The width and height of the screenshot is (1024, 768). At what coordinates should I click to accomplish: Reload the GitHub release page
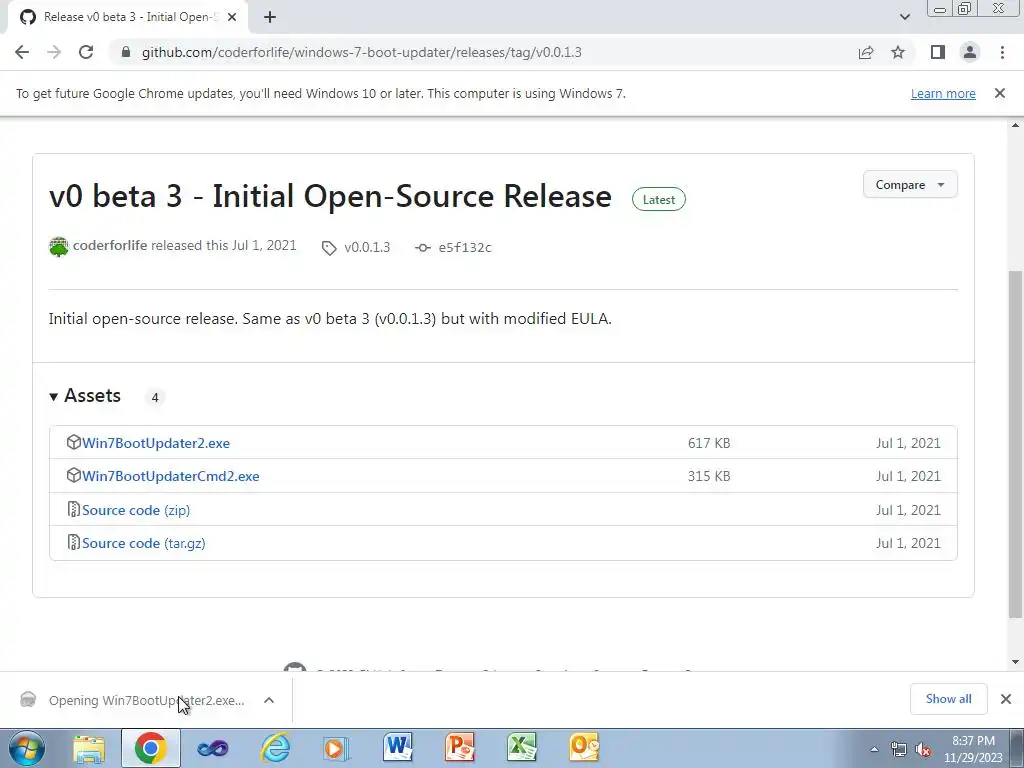pyautogui.click(x=86, y=52)
